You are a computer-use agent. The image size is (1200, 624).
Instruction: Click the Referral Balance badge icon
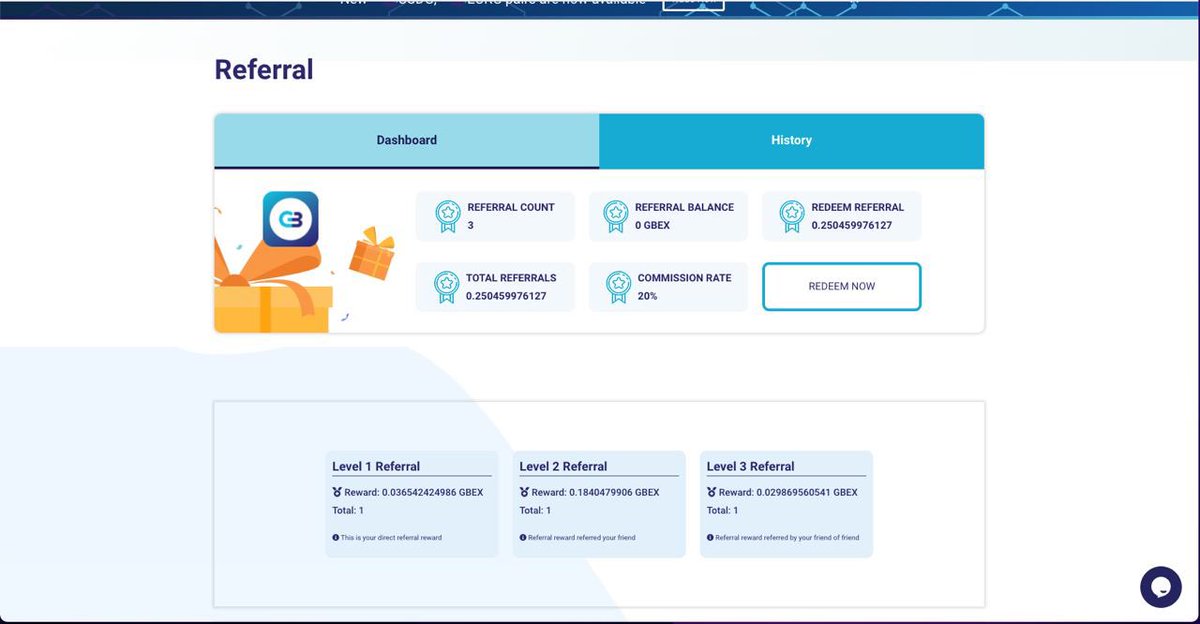(x=616, y=216)
